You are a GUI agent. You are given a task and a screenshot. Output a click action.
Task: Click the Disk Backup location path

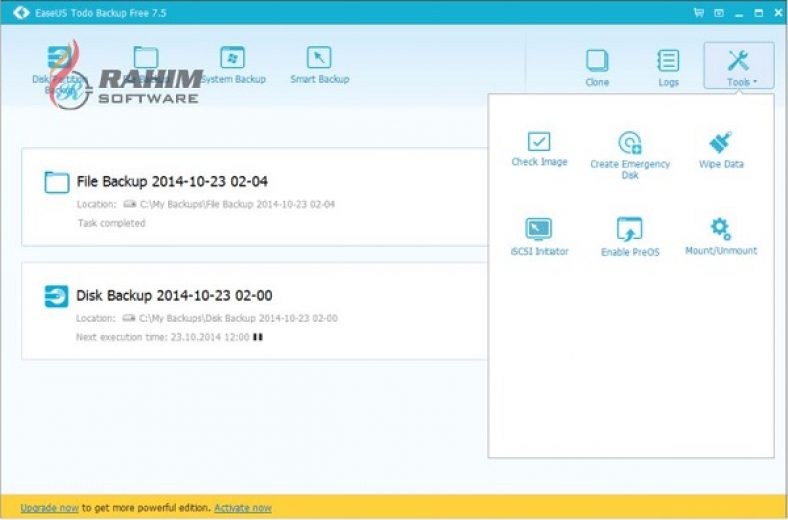(238, 319)
